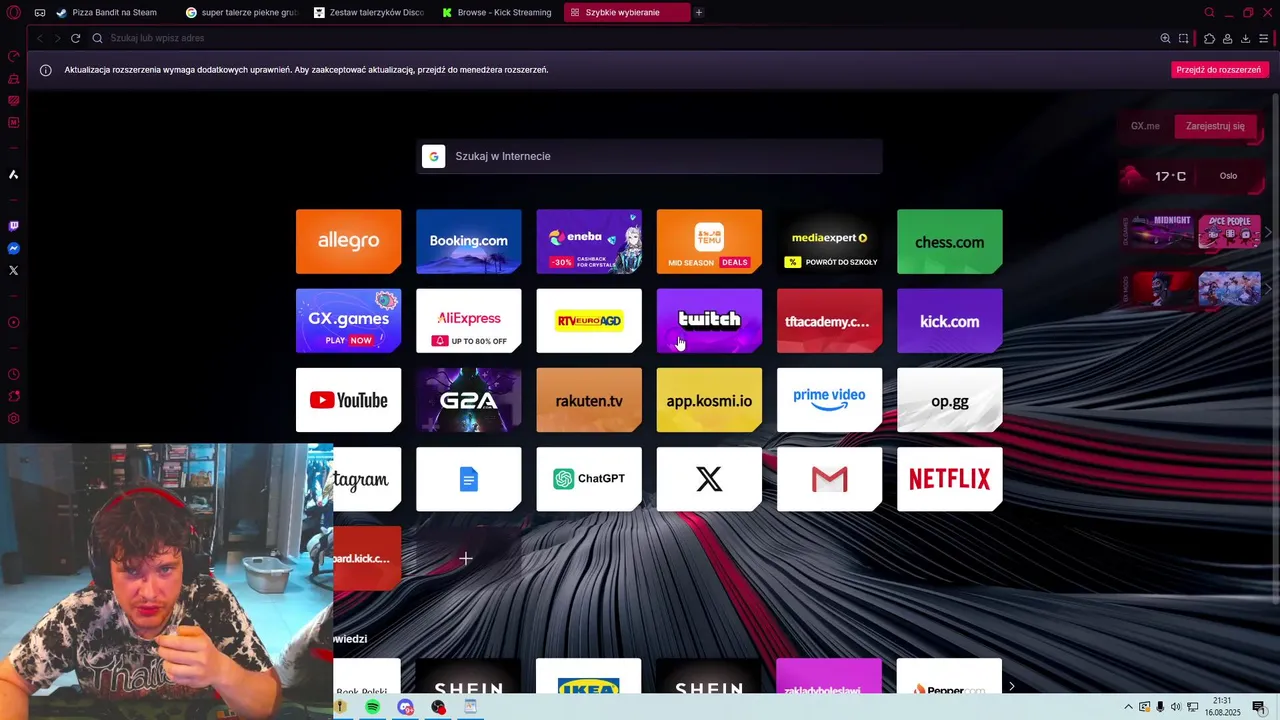Open sidebar Settings gear icon
This screenshot has width=1280, height=720.
14,418
